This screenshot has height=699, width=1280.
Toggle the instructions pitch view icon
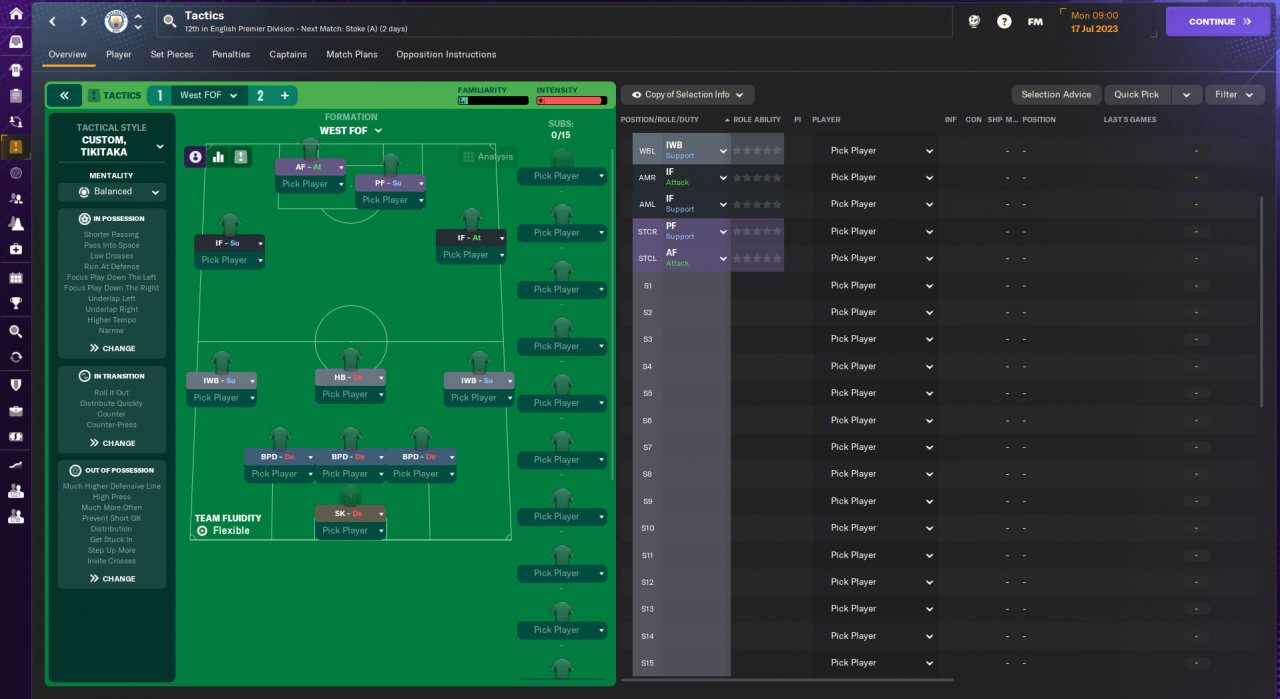pyautogui.click(x=241, y=157)
